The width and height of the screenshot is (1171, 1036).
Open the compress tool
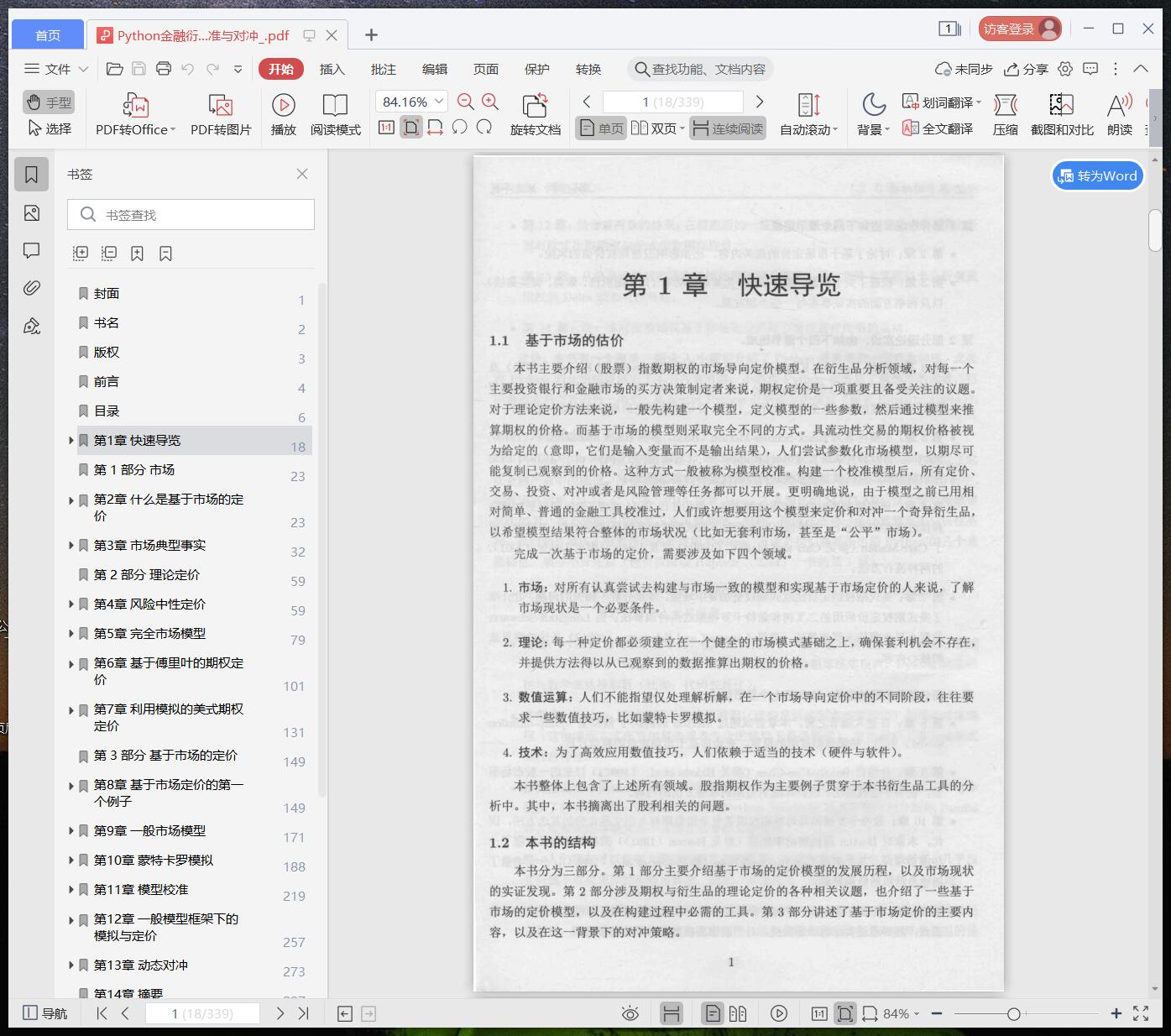(x=1006, y=115)
